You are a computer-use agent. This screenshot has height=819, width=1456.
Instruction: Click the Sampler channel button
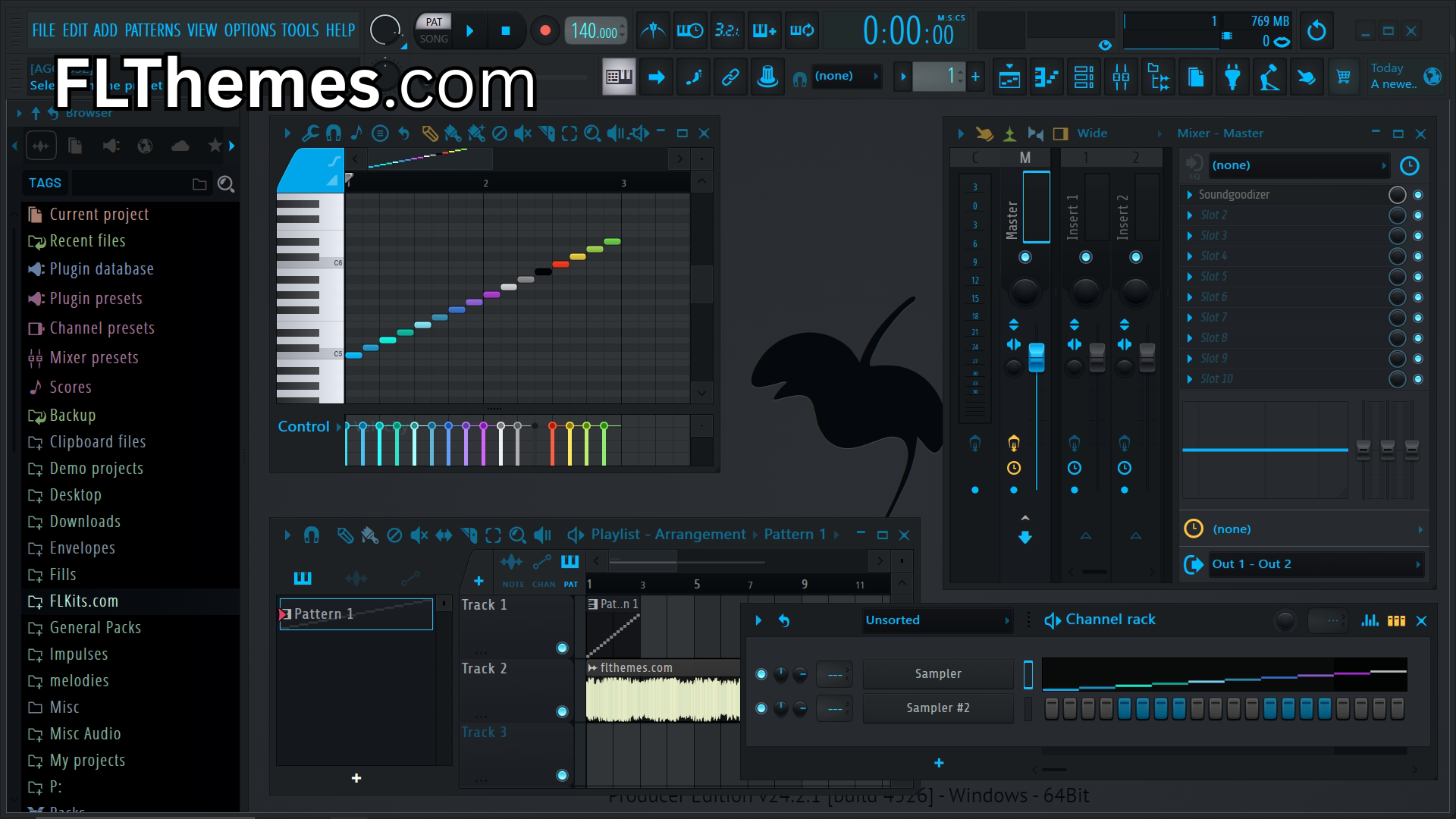coord(938,674)
